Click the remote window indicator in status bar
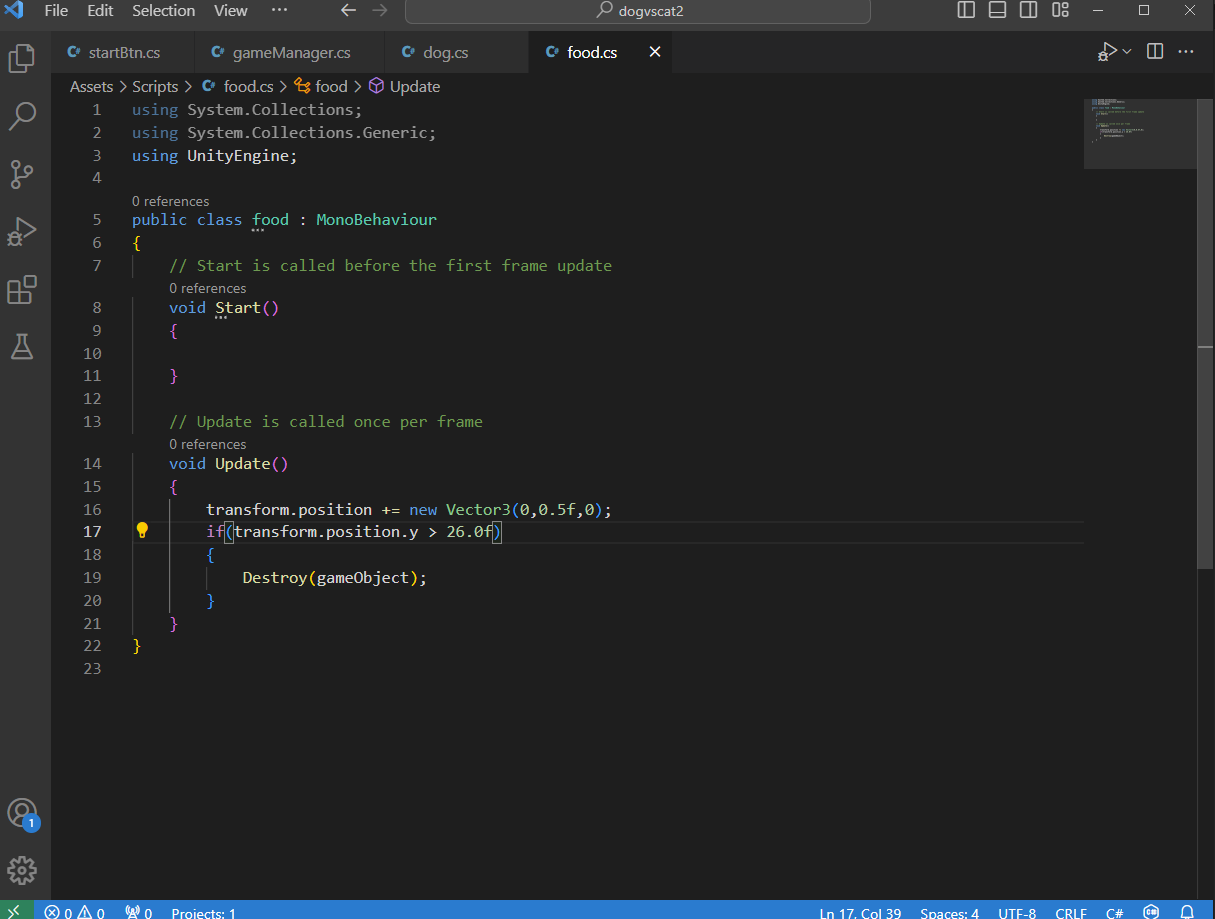Screen dimensions: 1215x919 coord(15,911)
